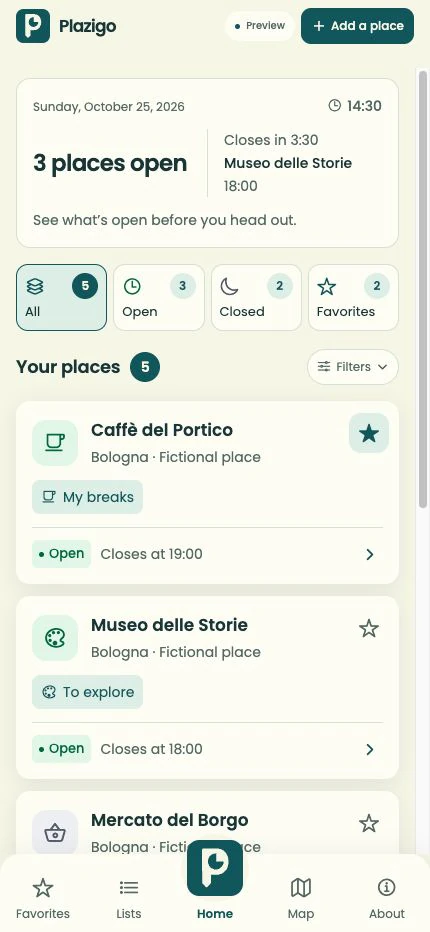Click the Add a place button
The width and height of the screenshot is (430, 932).
357,26
